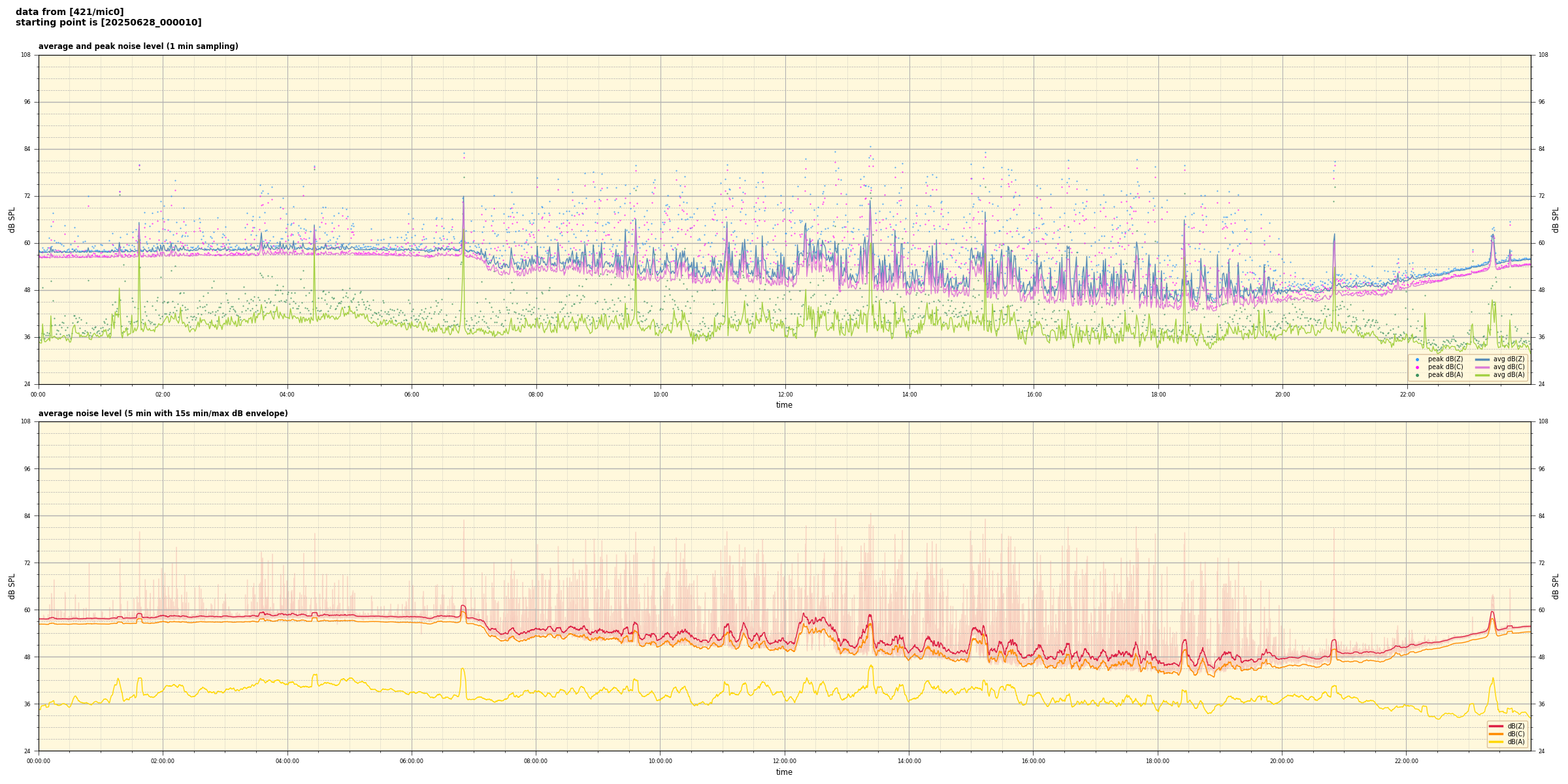This screenshot has width=1568, height=784.
Task: Click the 12:00 tick label on upper chart
Action: pyautogui.click(x=785, y=395)
